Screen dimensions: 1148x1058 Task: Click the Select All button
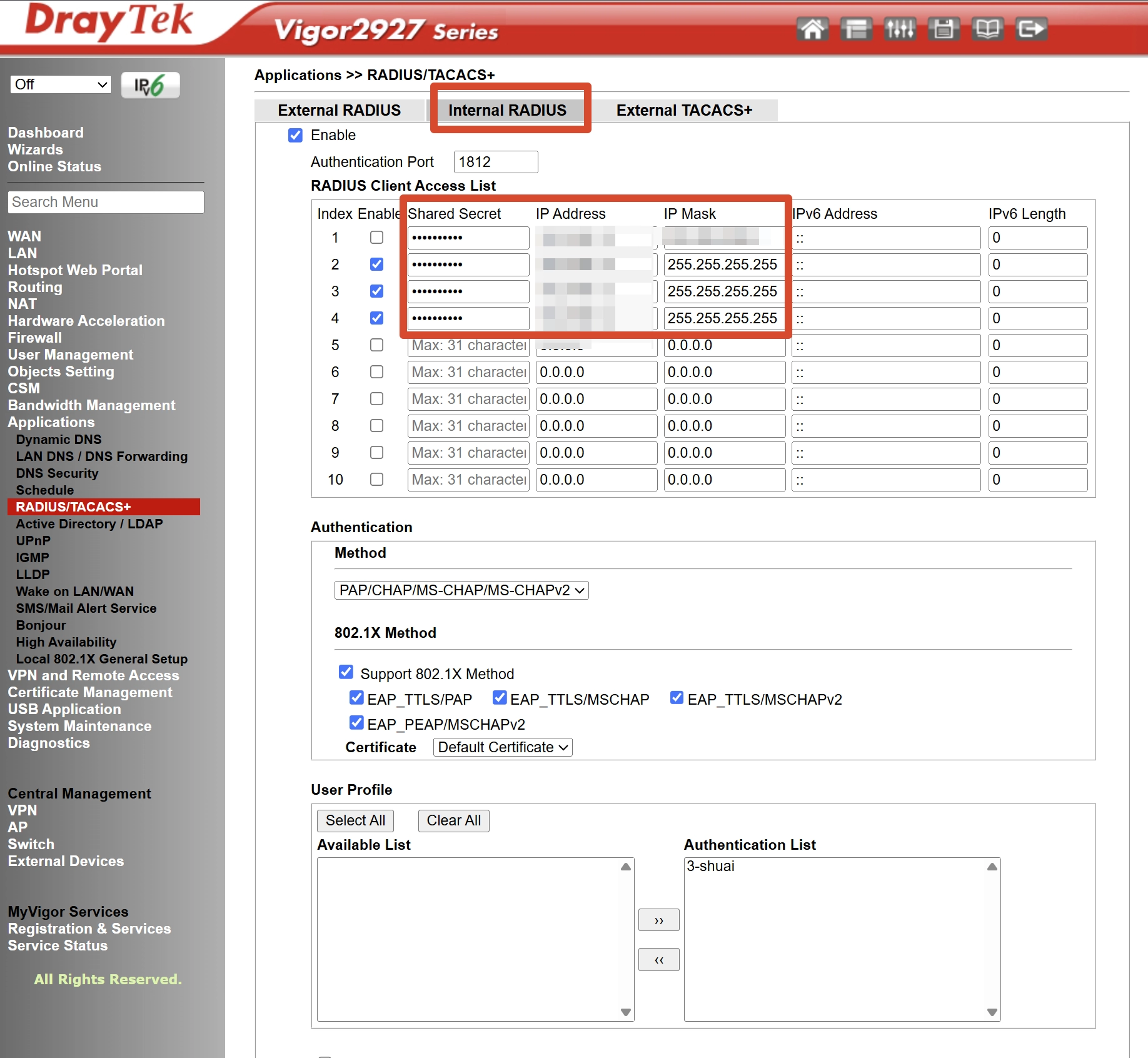[355, 820]
